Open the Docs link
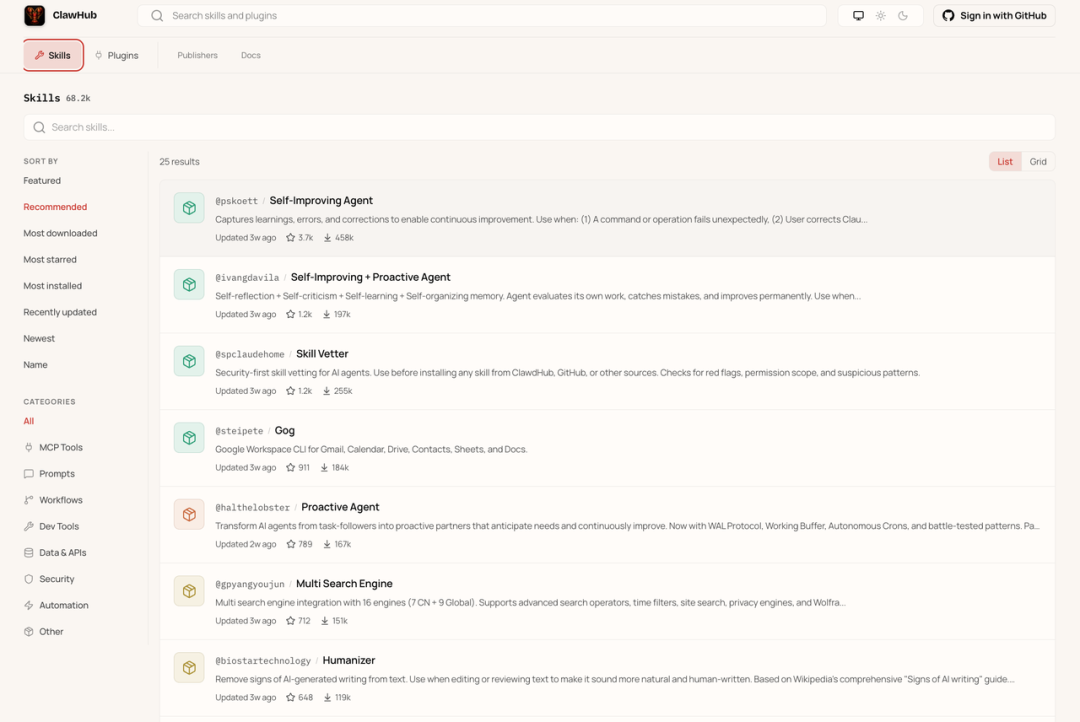 251,55
